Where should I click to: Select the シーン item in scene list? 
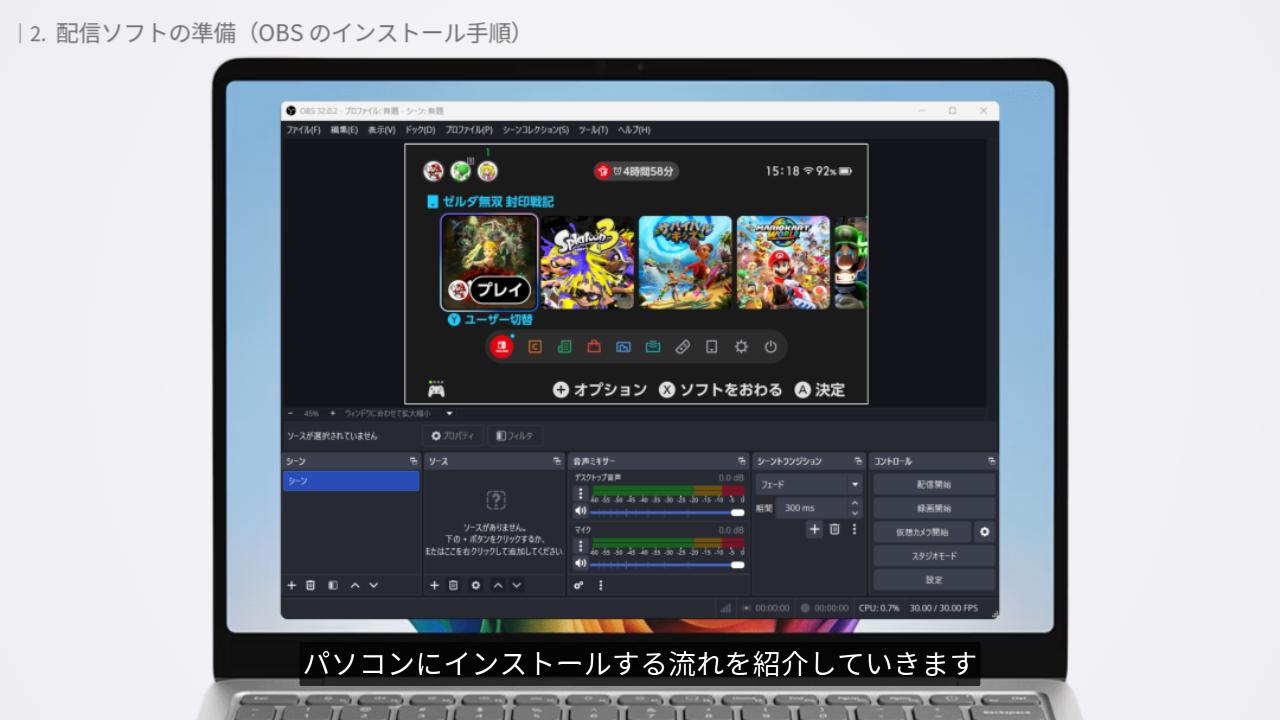point(350,481)
